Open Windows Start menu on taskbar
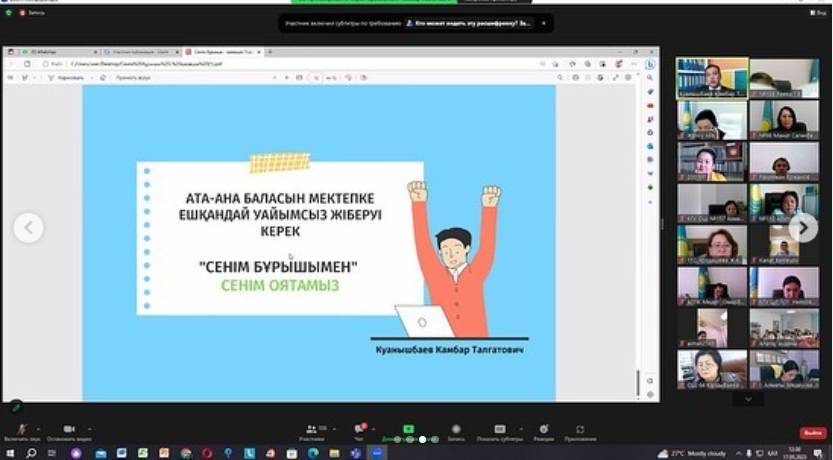Screen dimensions: 833x460 pyautogui.click(x=11, y=453)
